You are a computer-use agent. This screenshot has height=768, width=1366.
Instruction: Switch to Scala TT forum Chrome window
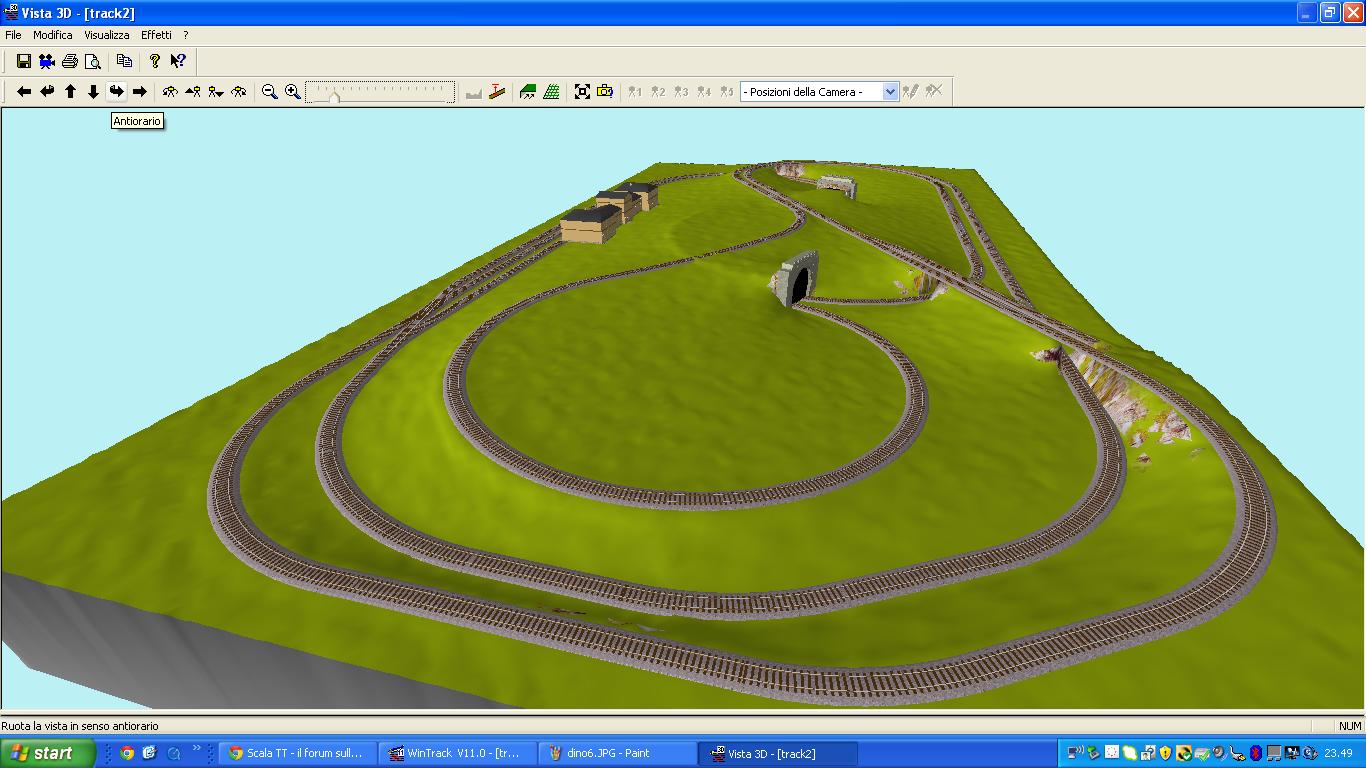click(x=297, y=754)
